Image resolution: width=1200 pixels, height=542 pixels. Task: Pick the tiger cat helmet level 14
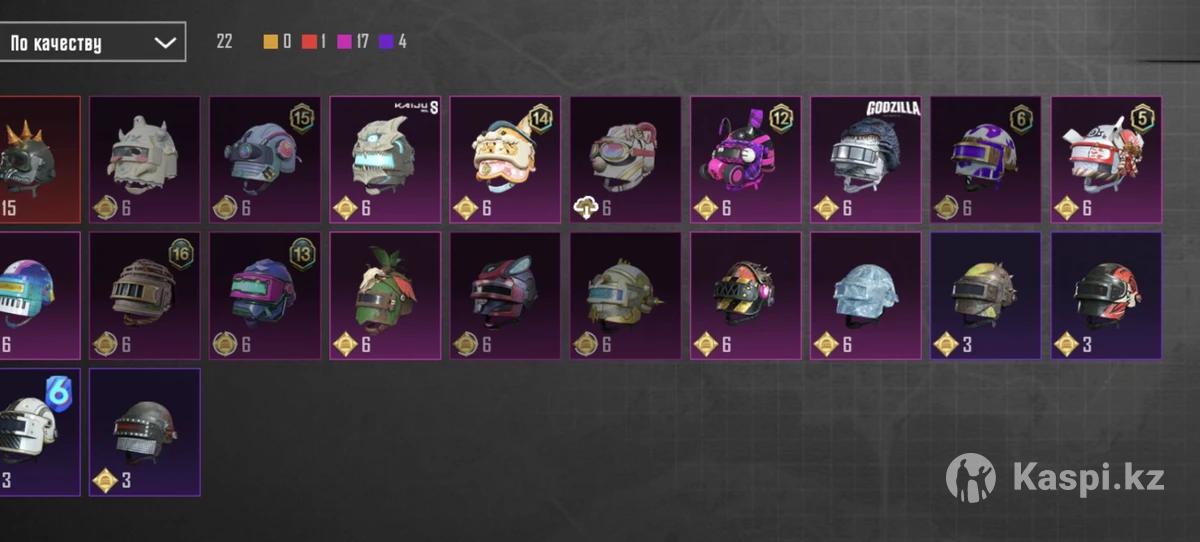505,159
